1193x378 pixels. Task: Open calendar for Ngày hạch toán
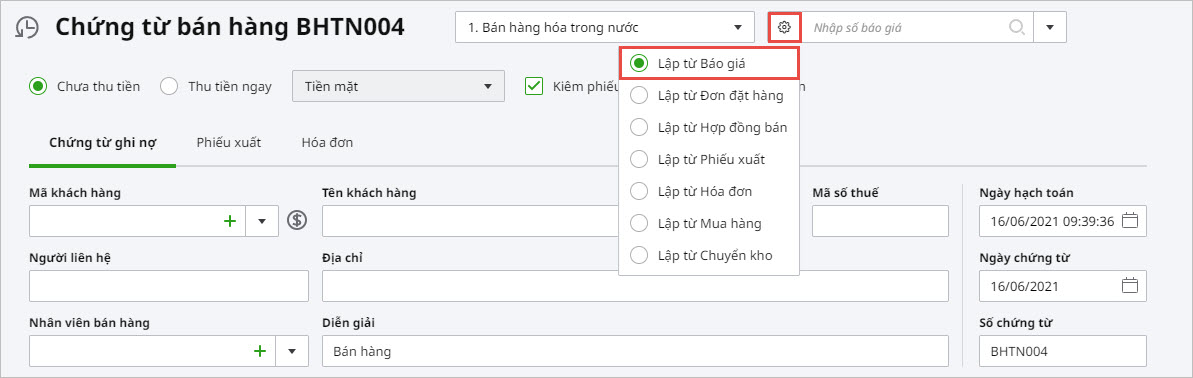(x=1130, y=221)
